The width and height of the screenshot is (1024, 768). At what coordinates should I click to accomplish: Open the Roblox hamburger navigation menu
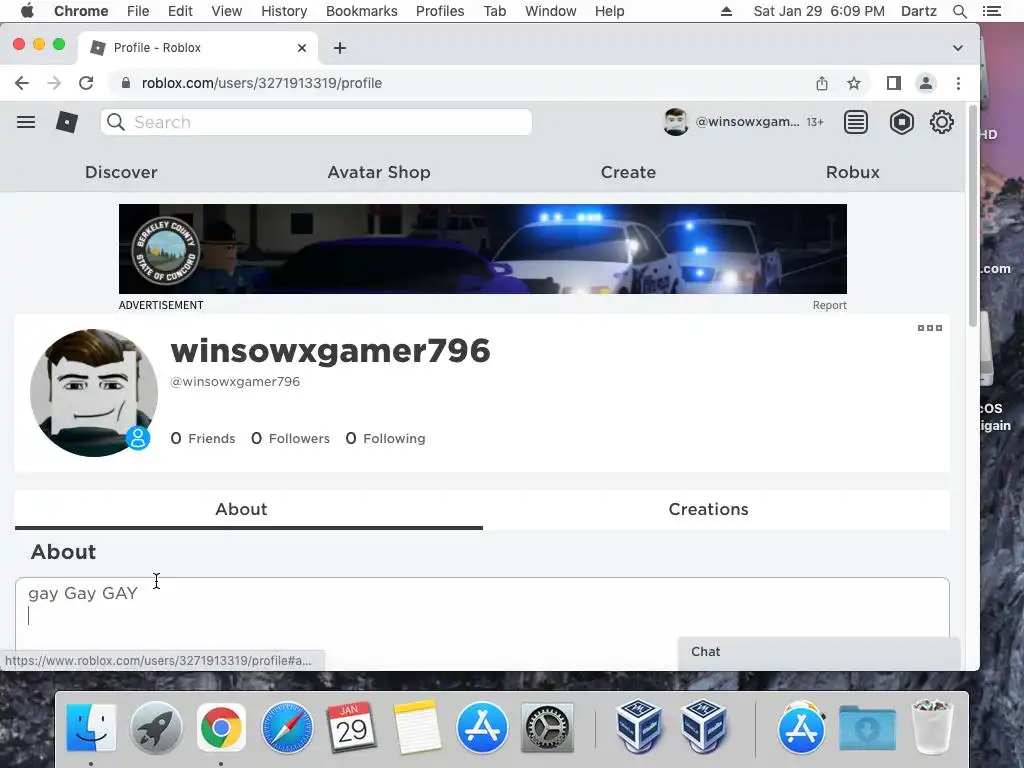[26, 122]
